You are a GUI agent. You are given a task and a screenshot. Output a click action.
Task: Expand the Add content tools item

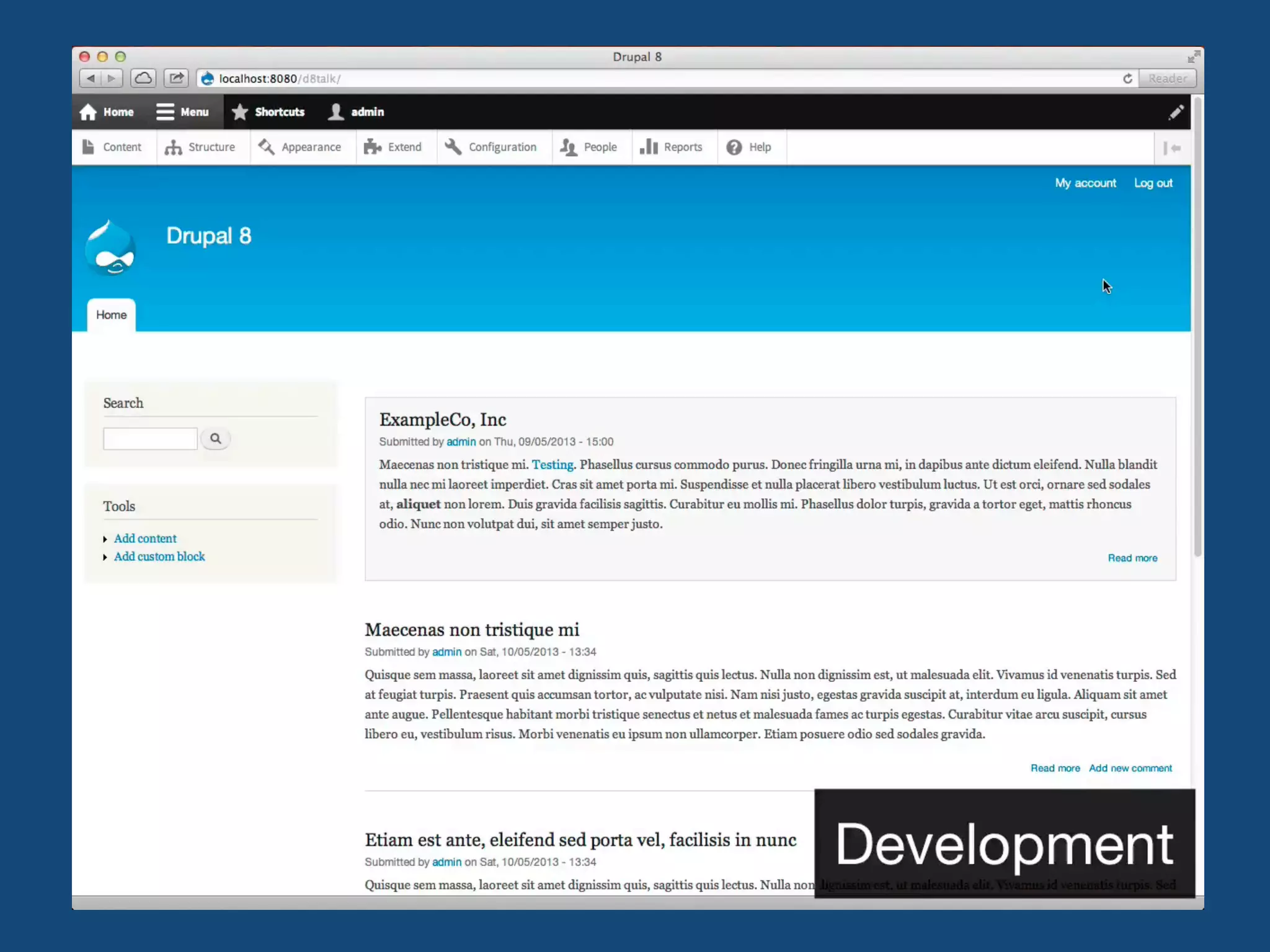click(145, 539)
